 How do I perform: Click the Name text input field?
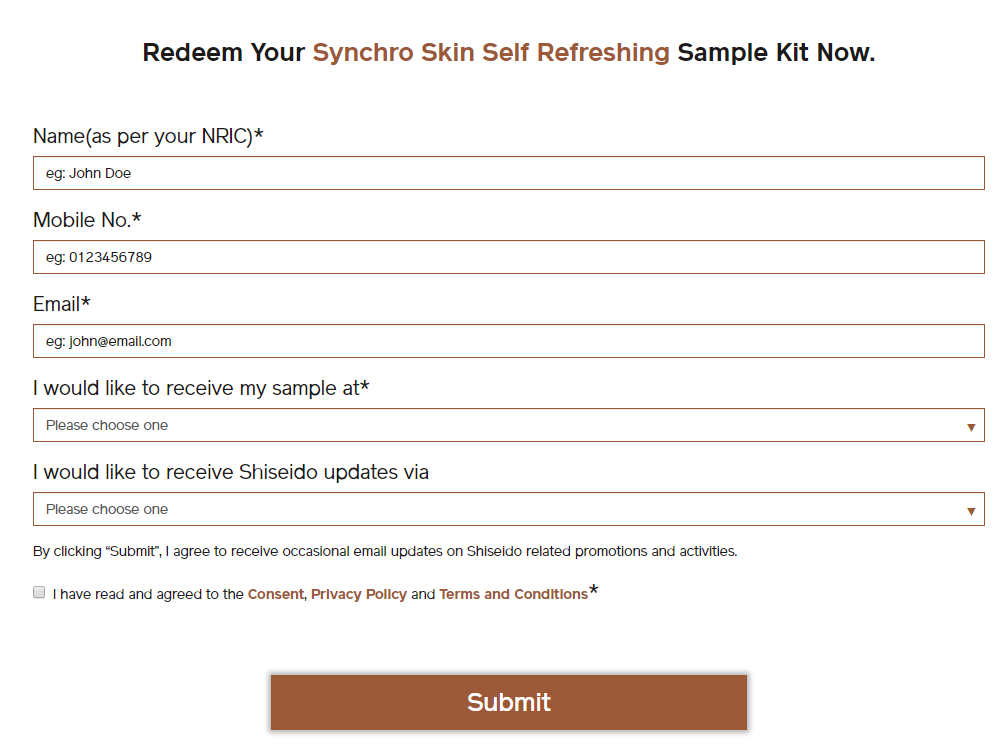[x=508, y=173]
